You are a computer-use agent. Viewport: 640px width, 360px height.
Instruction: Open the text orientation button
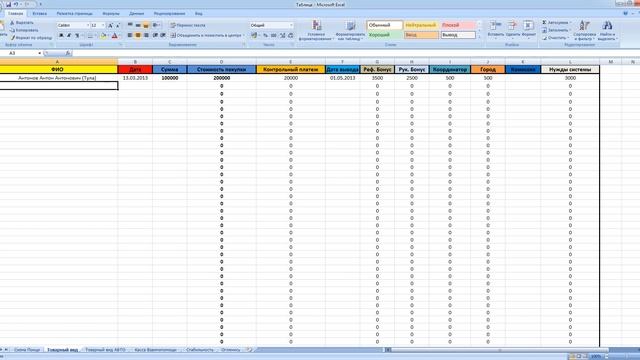[156, 25]
